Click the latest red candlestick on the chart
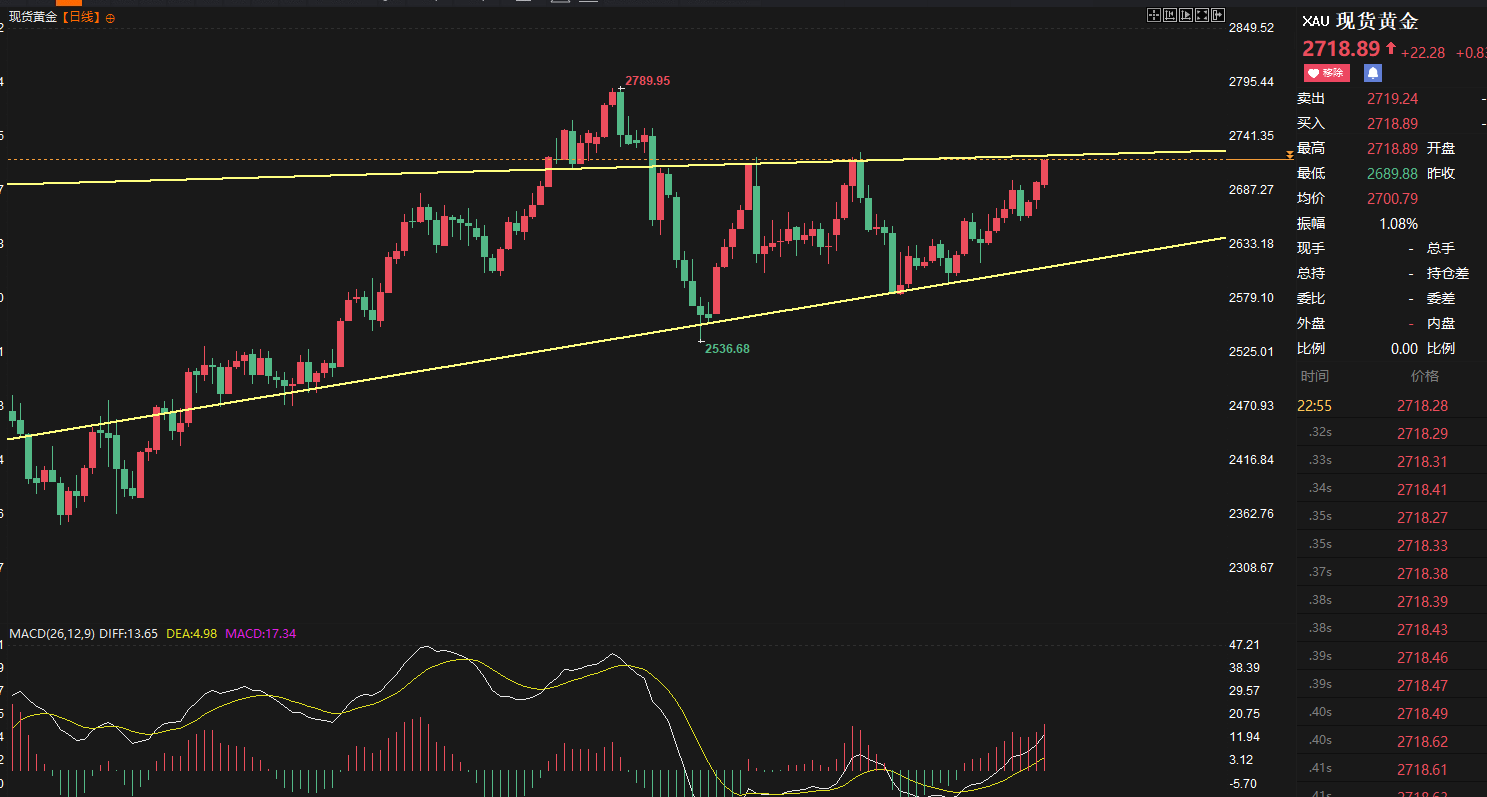Viewport: 1487px width, 797px height. point(1045,172)
